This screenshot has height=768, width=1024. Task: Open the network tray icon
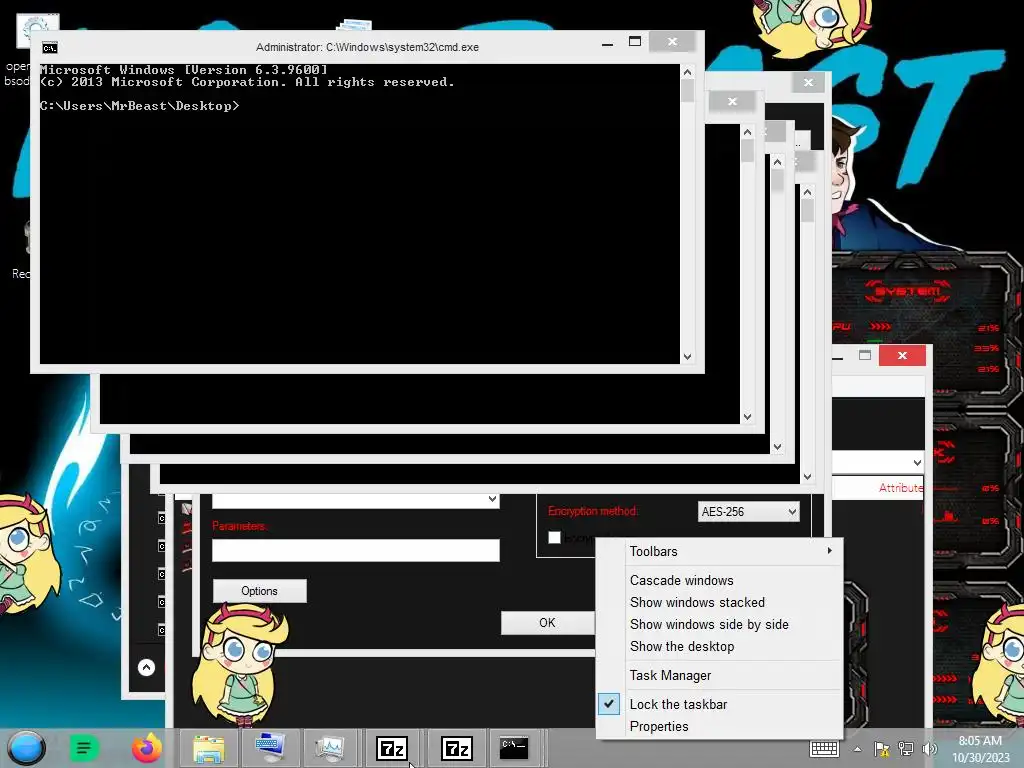906,749
